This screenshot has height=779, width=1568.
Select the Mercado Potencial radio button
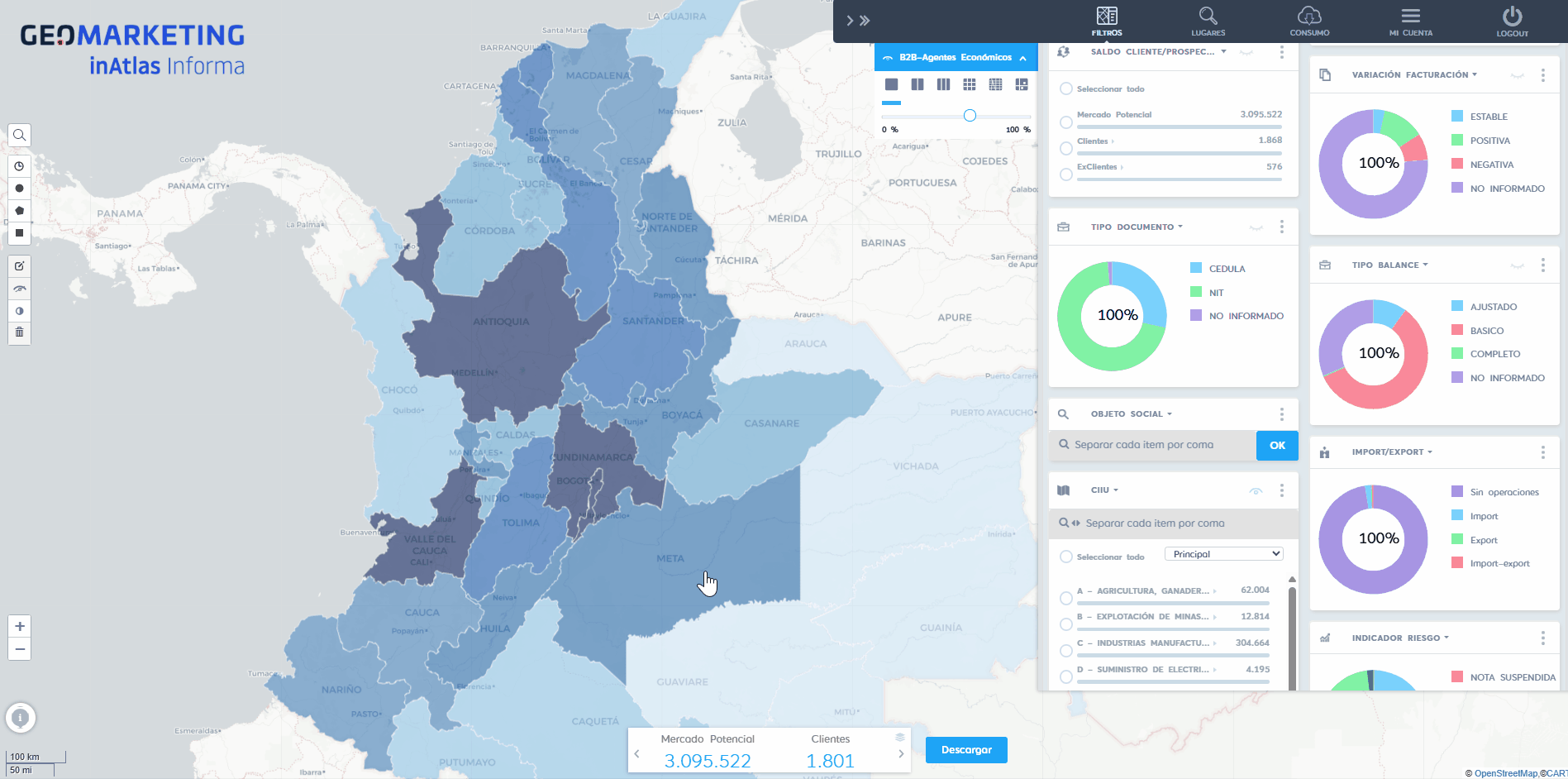pos(1066,122)
